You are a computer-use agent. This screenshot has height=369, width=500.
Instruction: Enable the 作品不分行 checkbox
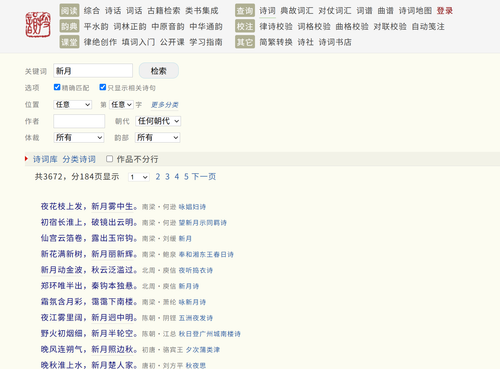click(x=109, y=159)
